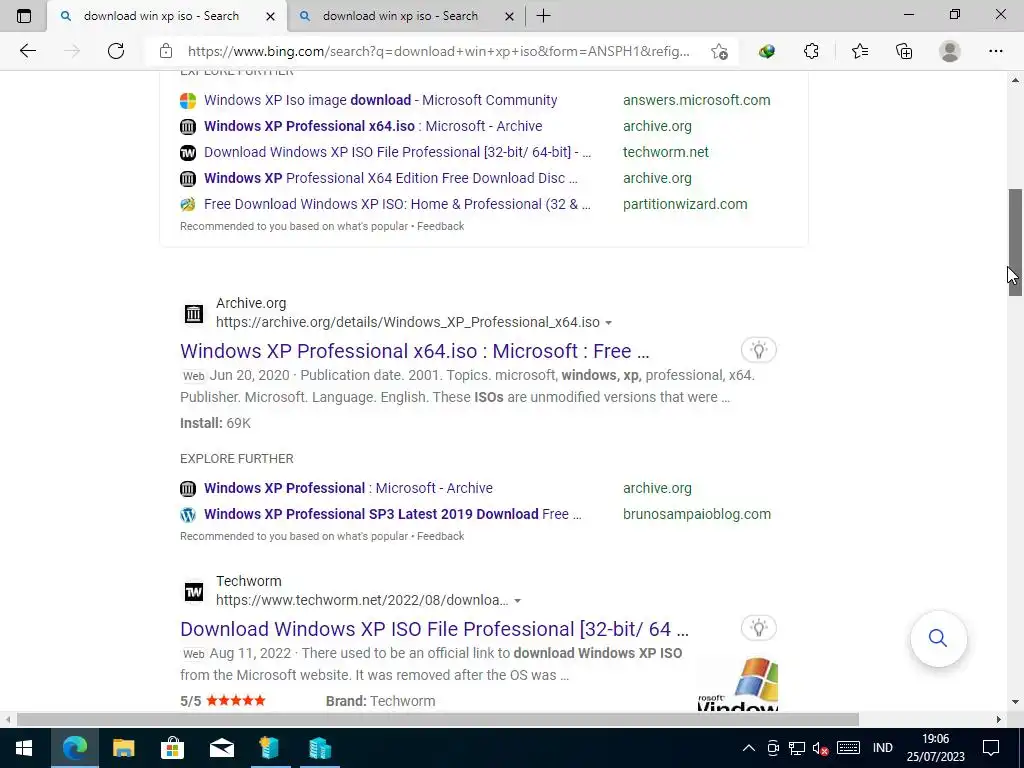Add this page to favorites star

click(719, 52)
